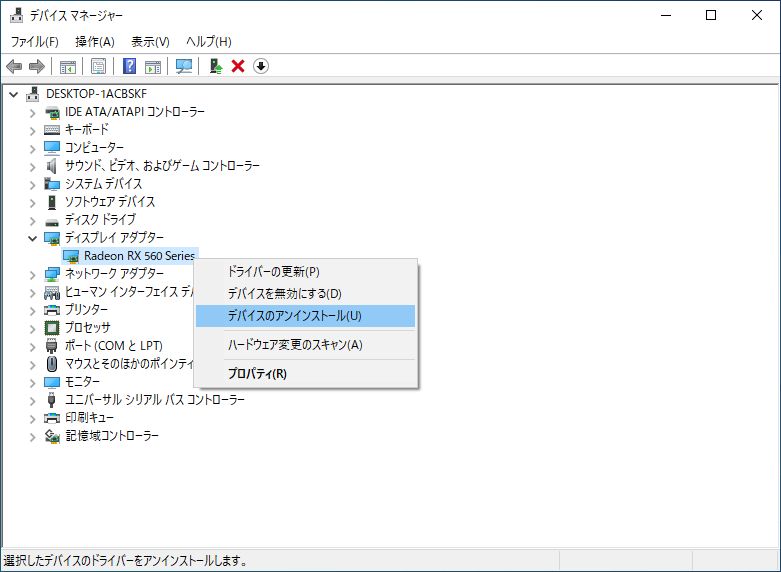Click the Forward arrow toolbar icon
Viewport: 781px width, 572px height.
coord(37,66)
